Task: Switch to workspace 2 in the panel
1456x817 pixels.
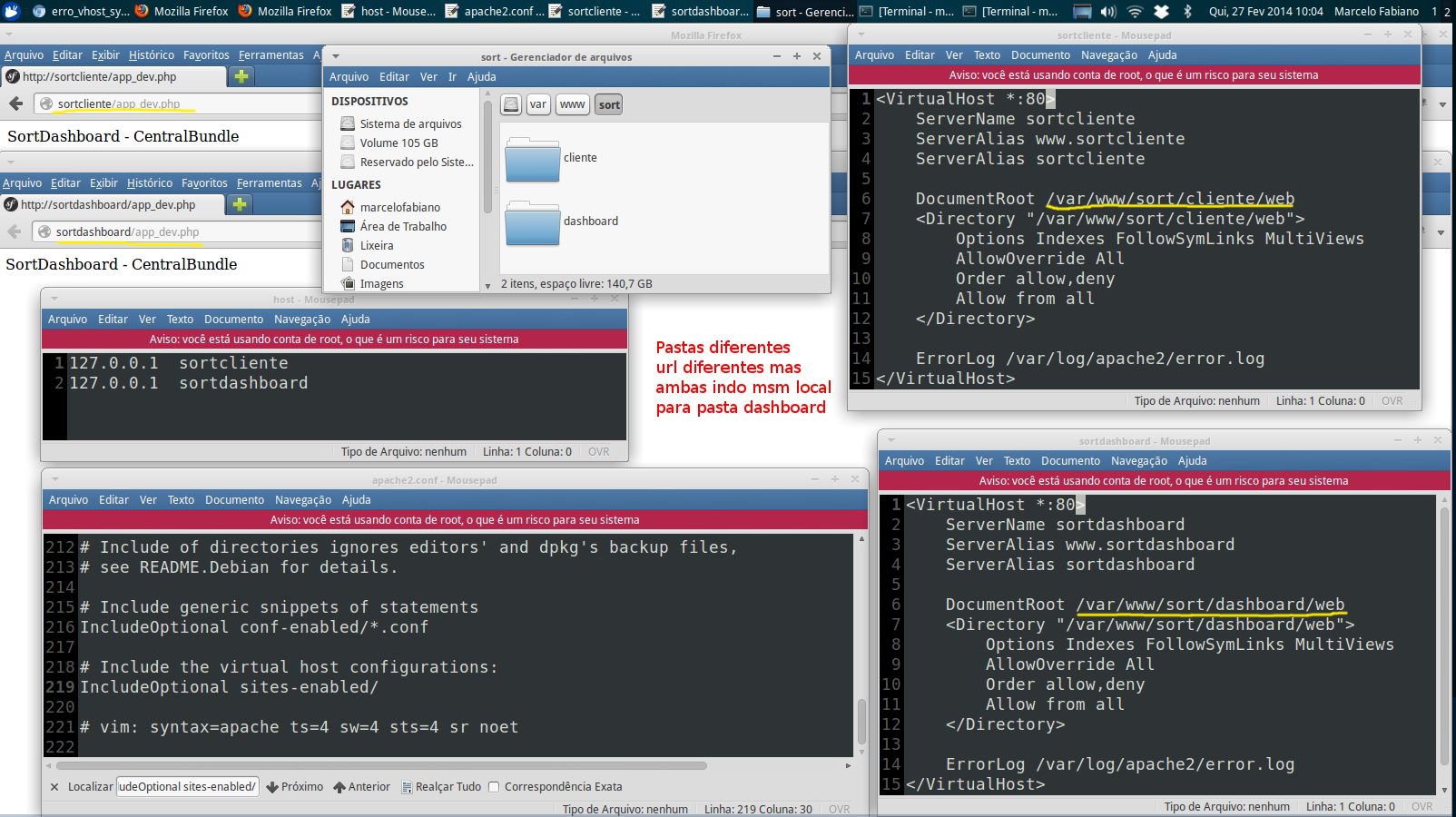Action: pos(1448,11)
